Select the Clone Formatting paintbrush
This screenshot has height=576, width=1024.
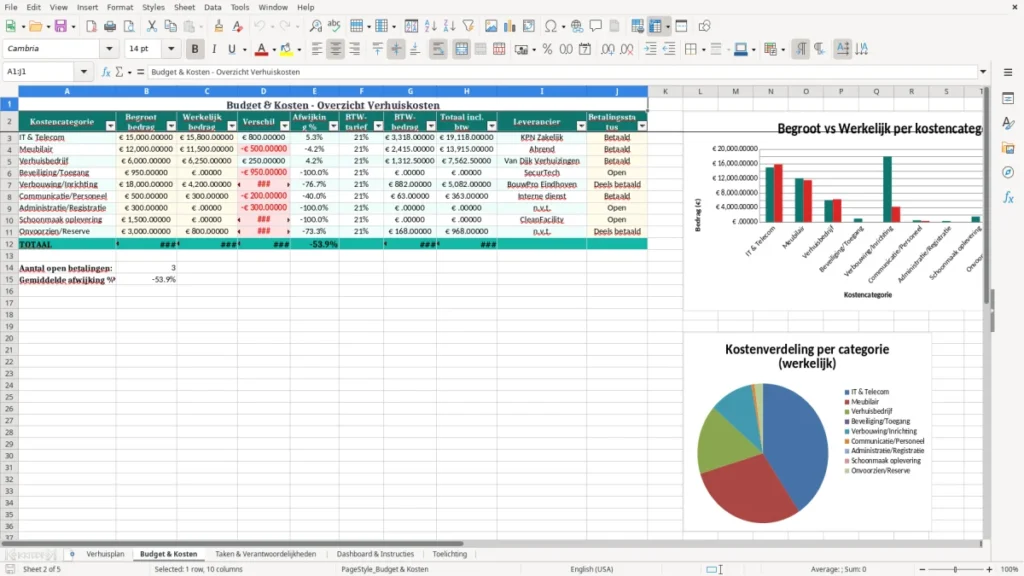[x=218, y=26]
